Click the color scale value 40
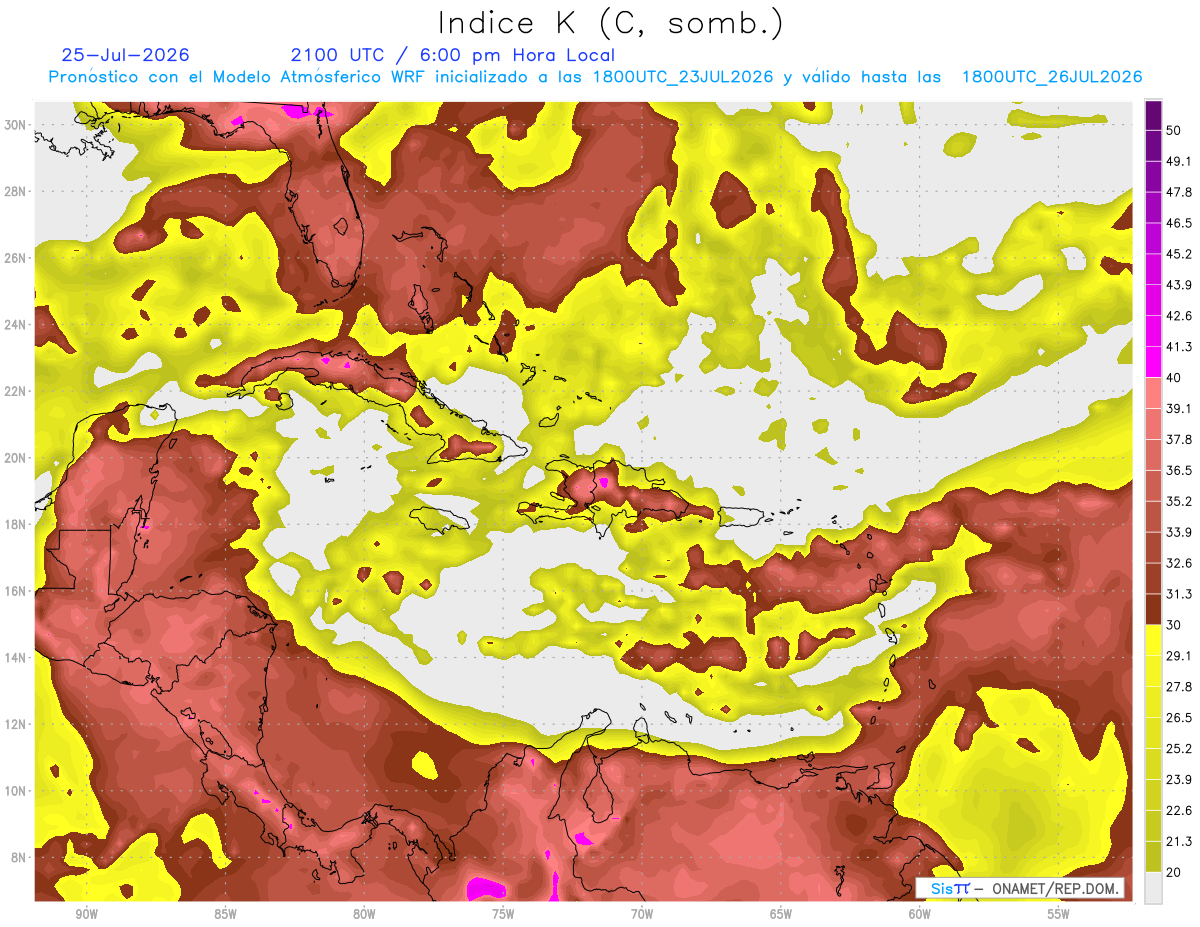 coord(1175,377)
